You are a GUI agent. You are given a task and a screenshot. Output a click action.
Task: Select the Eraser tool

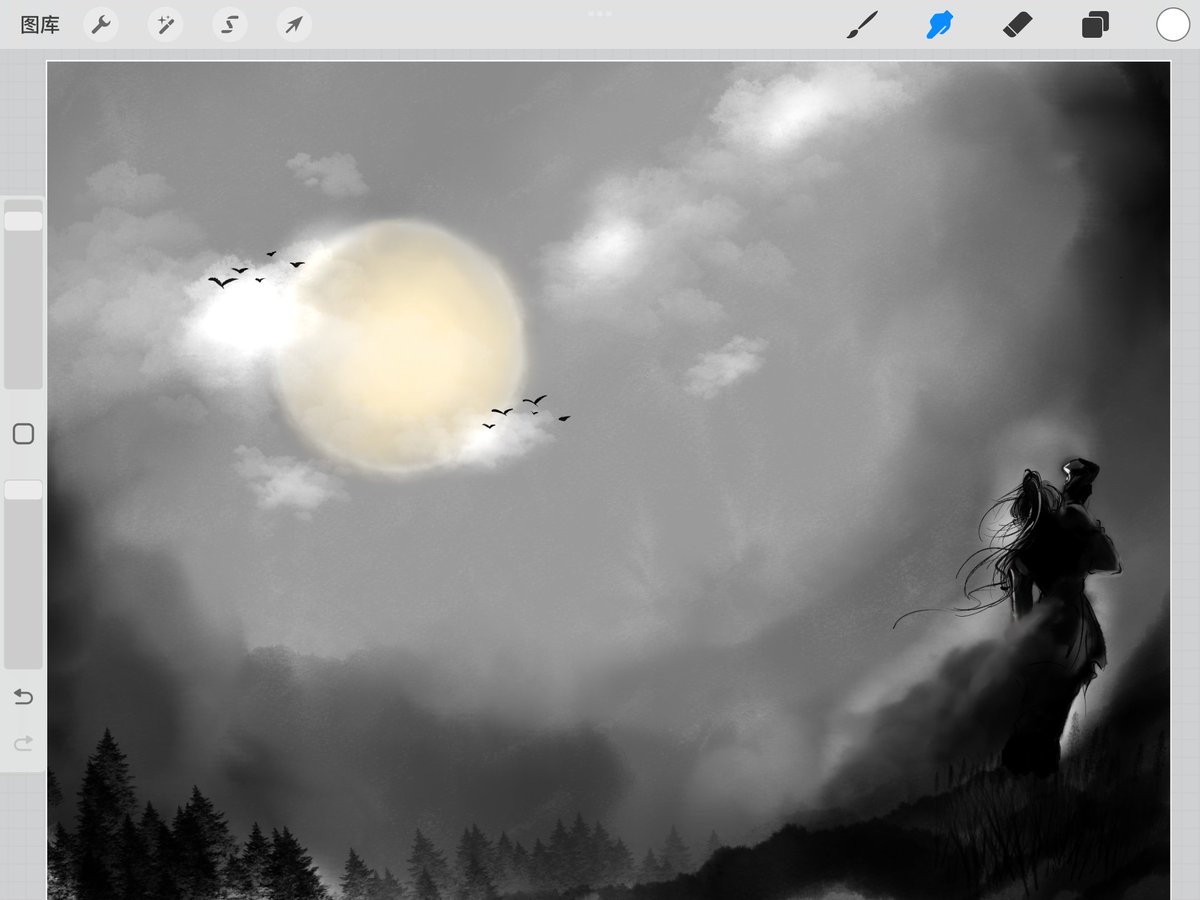pos(1018,25)
